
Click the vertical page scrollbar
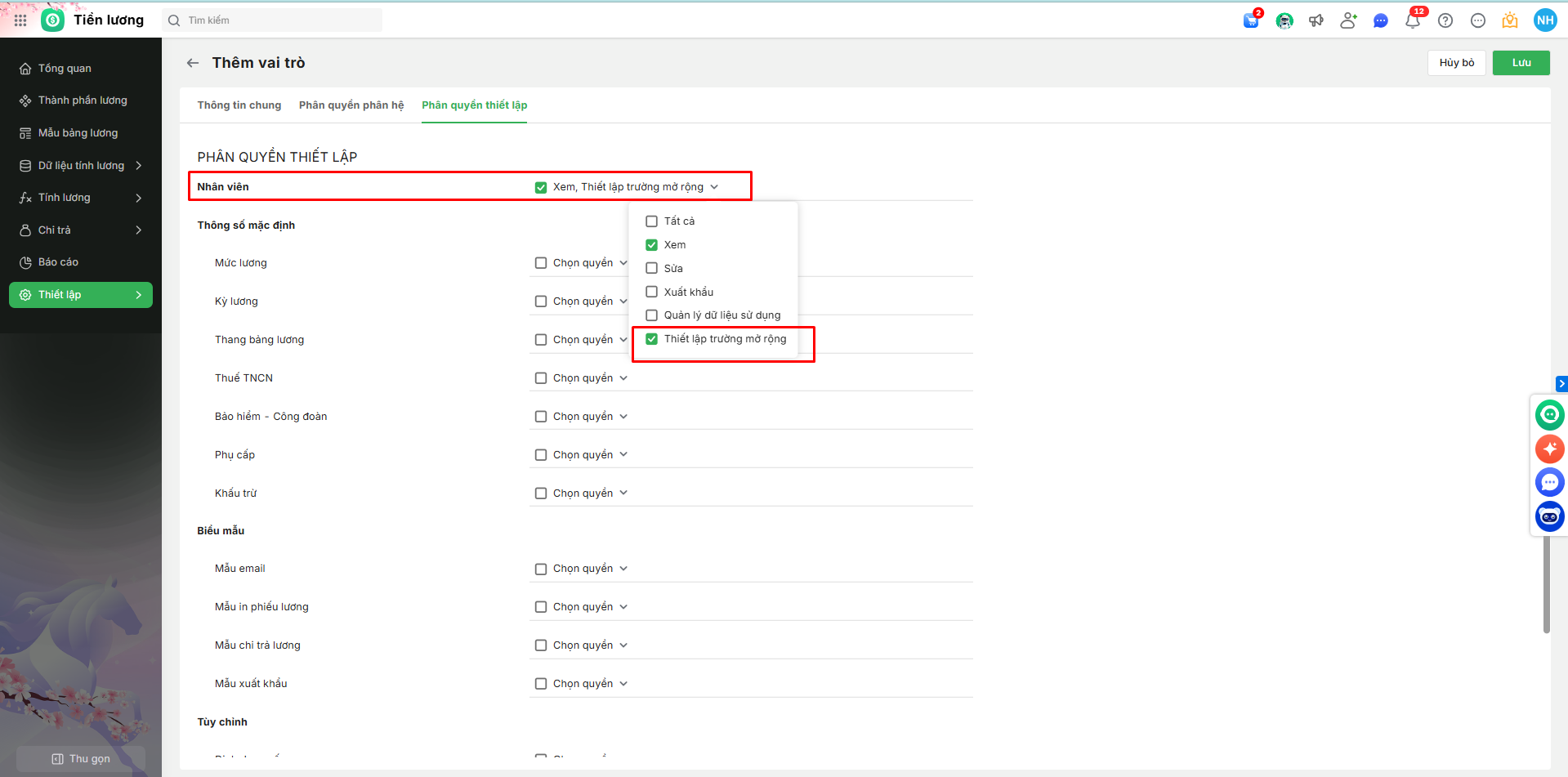(1546, 584)
